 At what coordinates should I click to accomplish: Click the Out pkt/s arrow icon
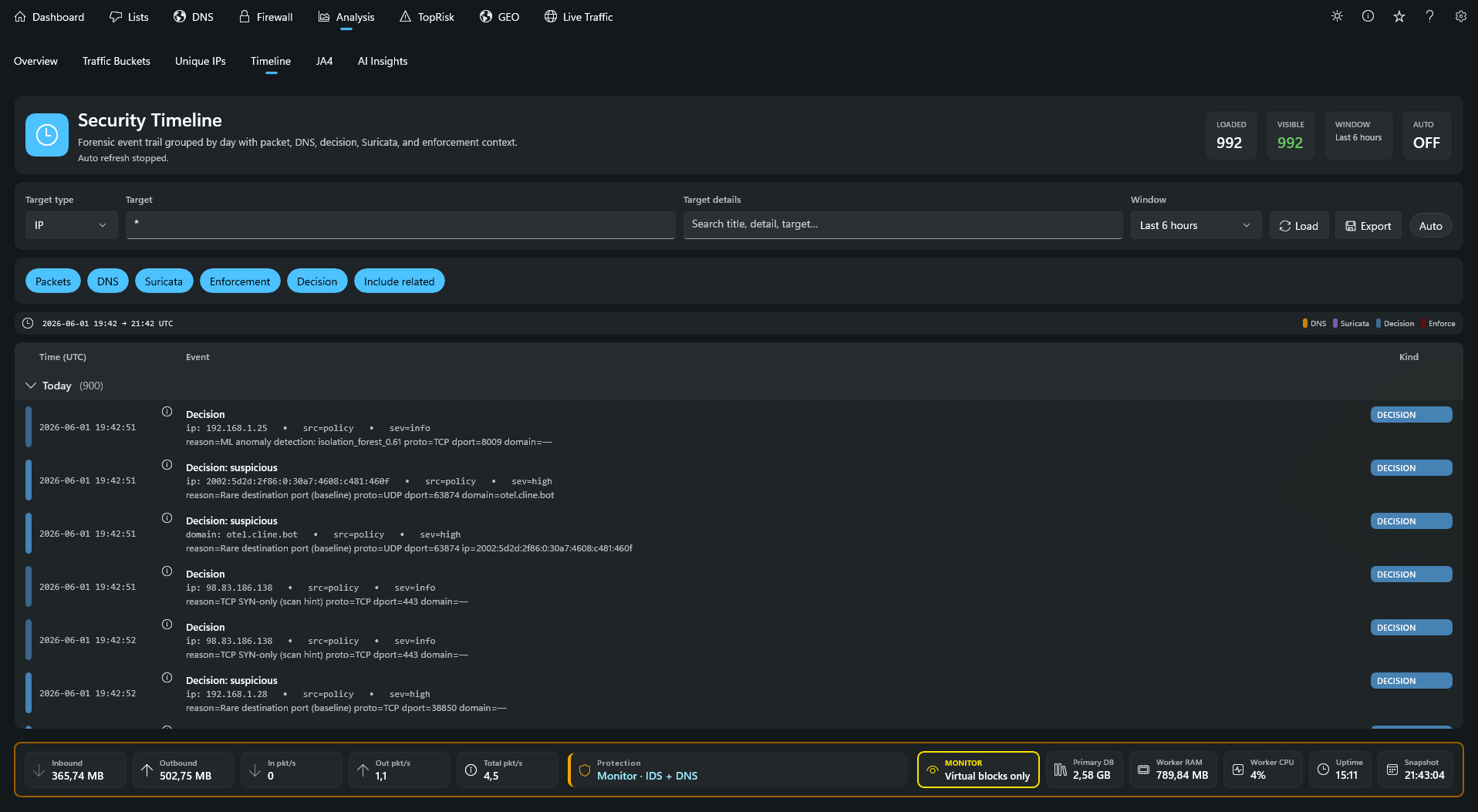363,770
